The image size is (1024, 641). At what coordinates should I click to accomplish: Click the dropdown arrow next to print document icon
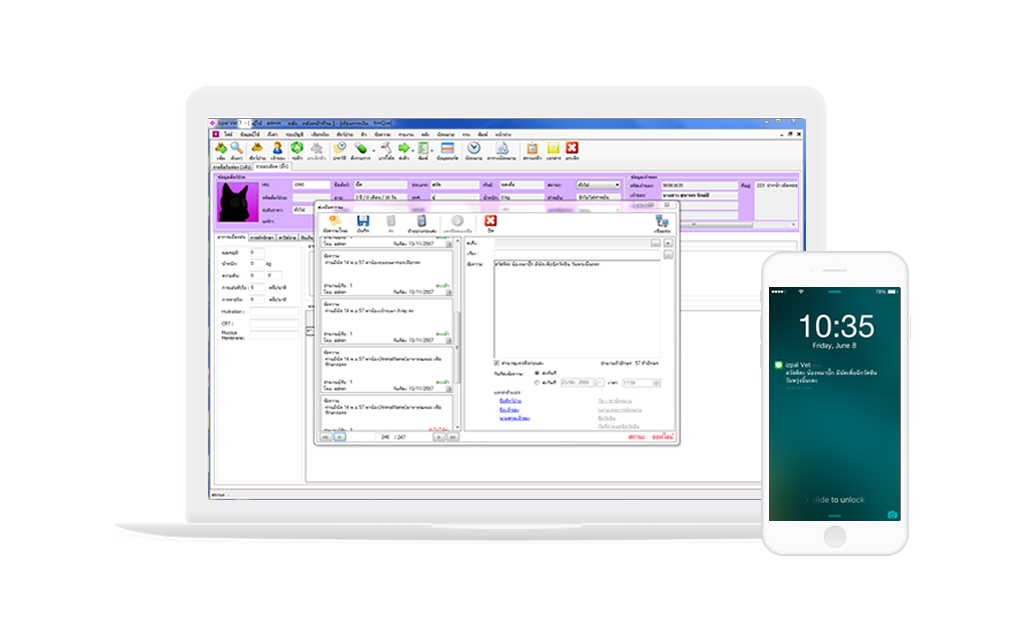[x=432, y=150]
